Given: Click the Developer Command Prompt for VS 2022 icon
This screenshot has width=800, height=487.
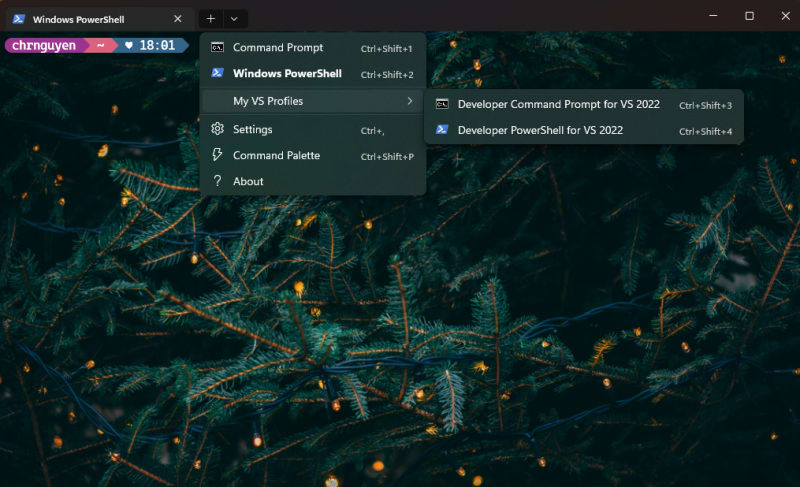Looking at the screenshot, I should pos(441,104).
